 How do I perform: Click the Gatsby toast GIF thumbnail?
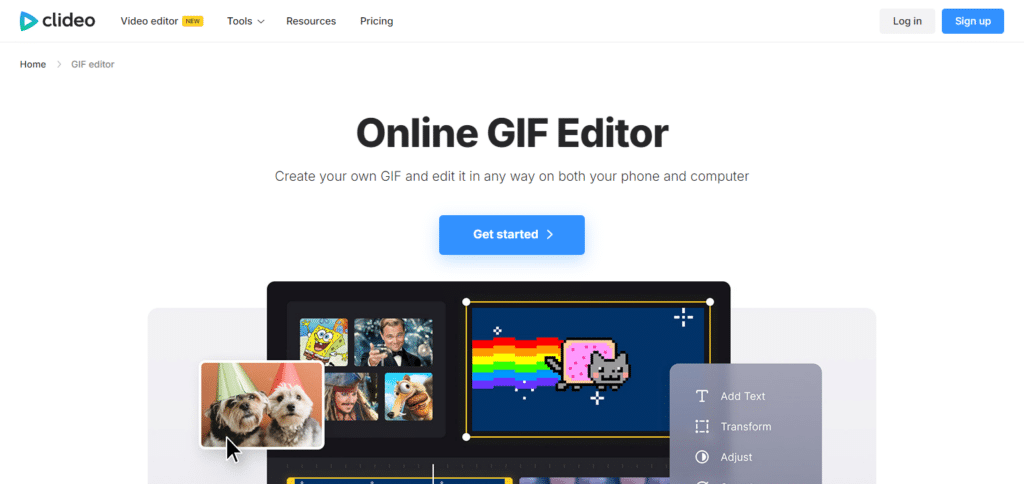(x=393, y=342)
